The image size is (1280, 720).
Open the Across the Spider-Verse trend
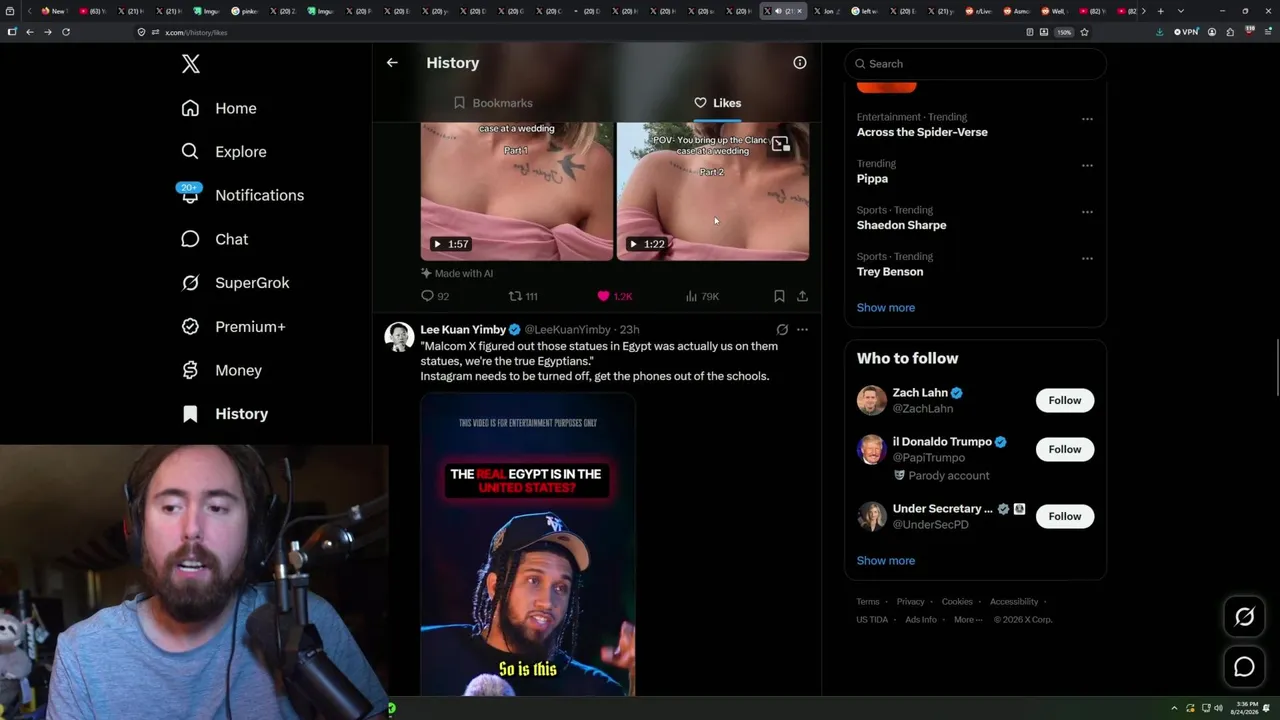[x=922, y=132]
